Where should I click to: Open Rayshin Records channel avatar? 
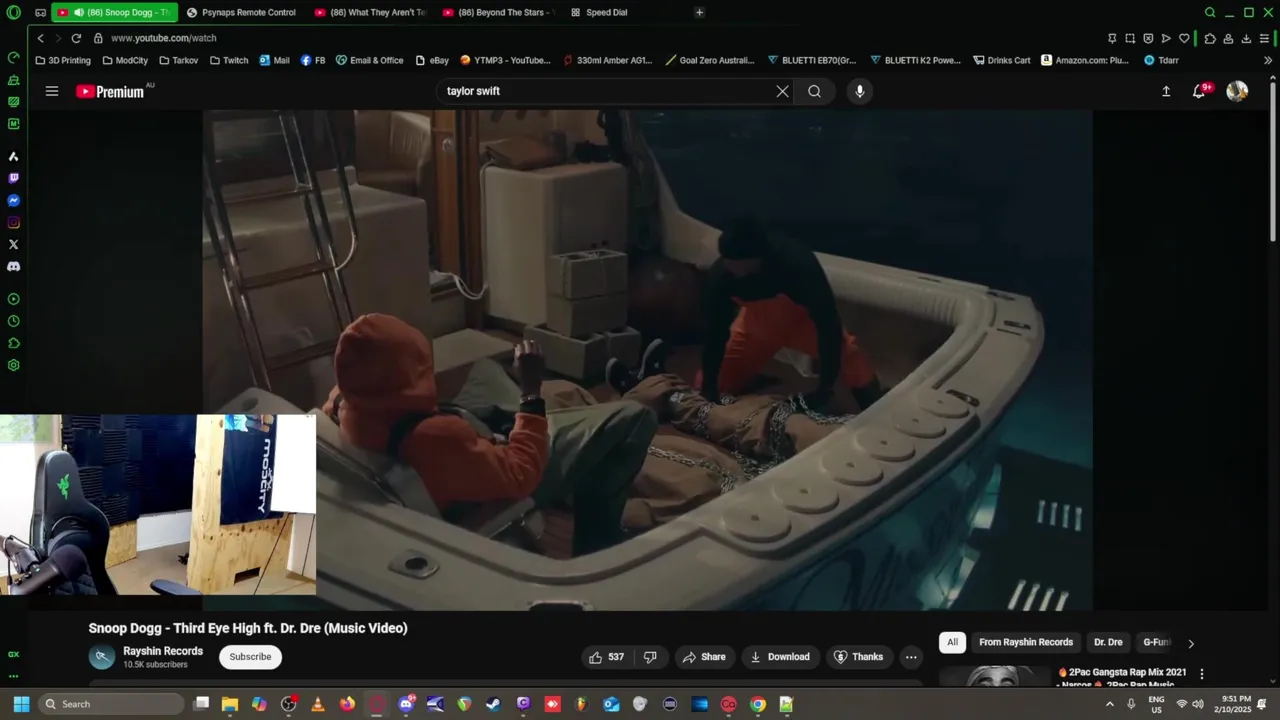102,657
